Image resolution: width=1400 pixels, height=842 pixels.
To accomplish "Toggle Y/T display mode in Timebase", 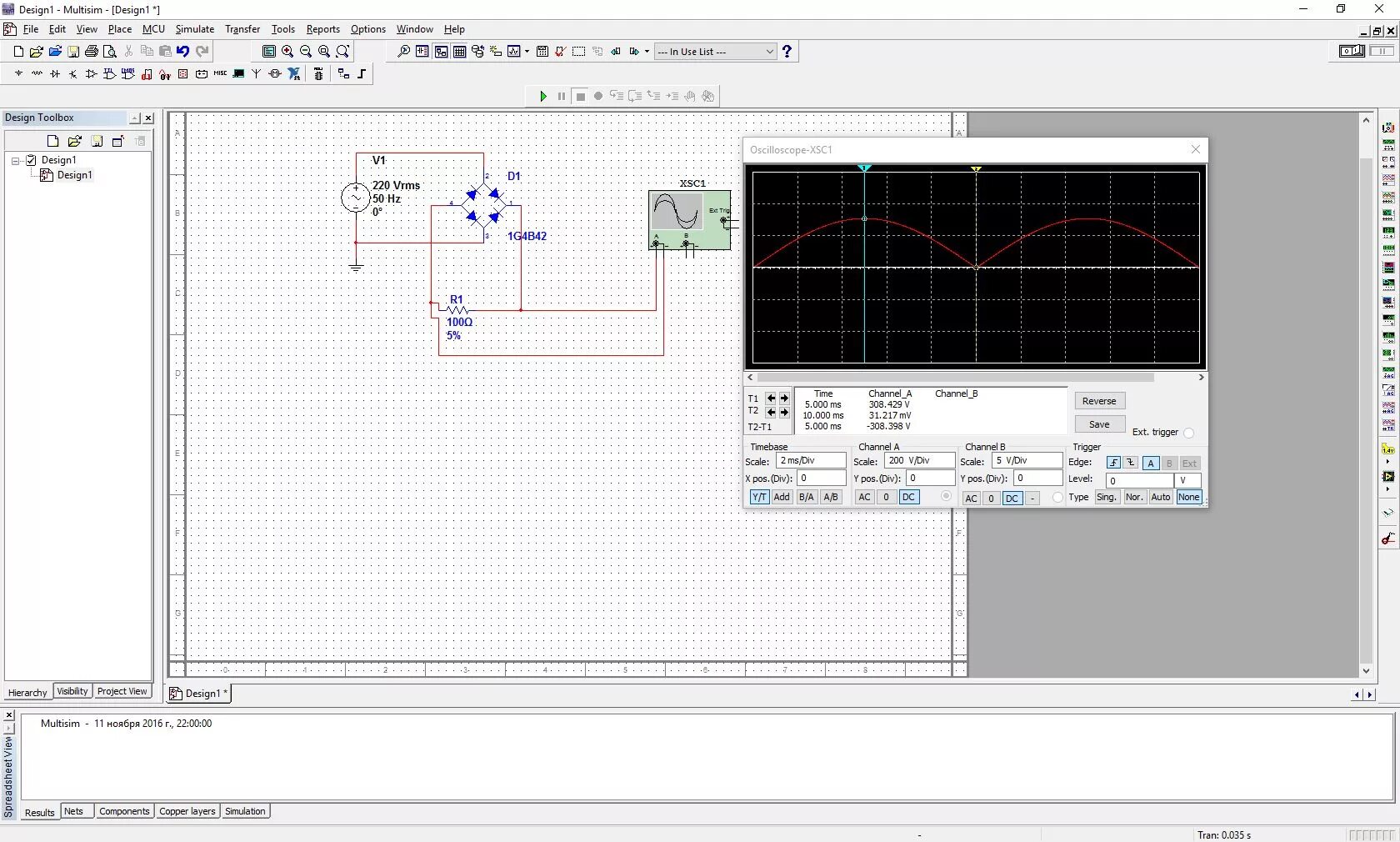I will (x=759, y=497).
